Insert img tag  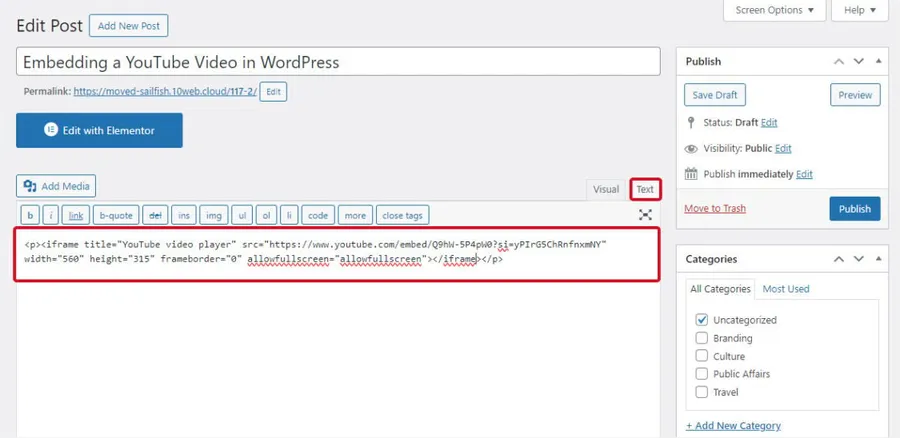coord(214,215)
